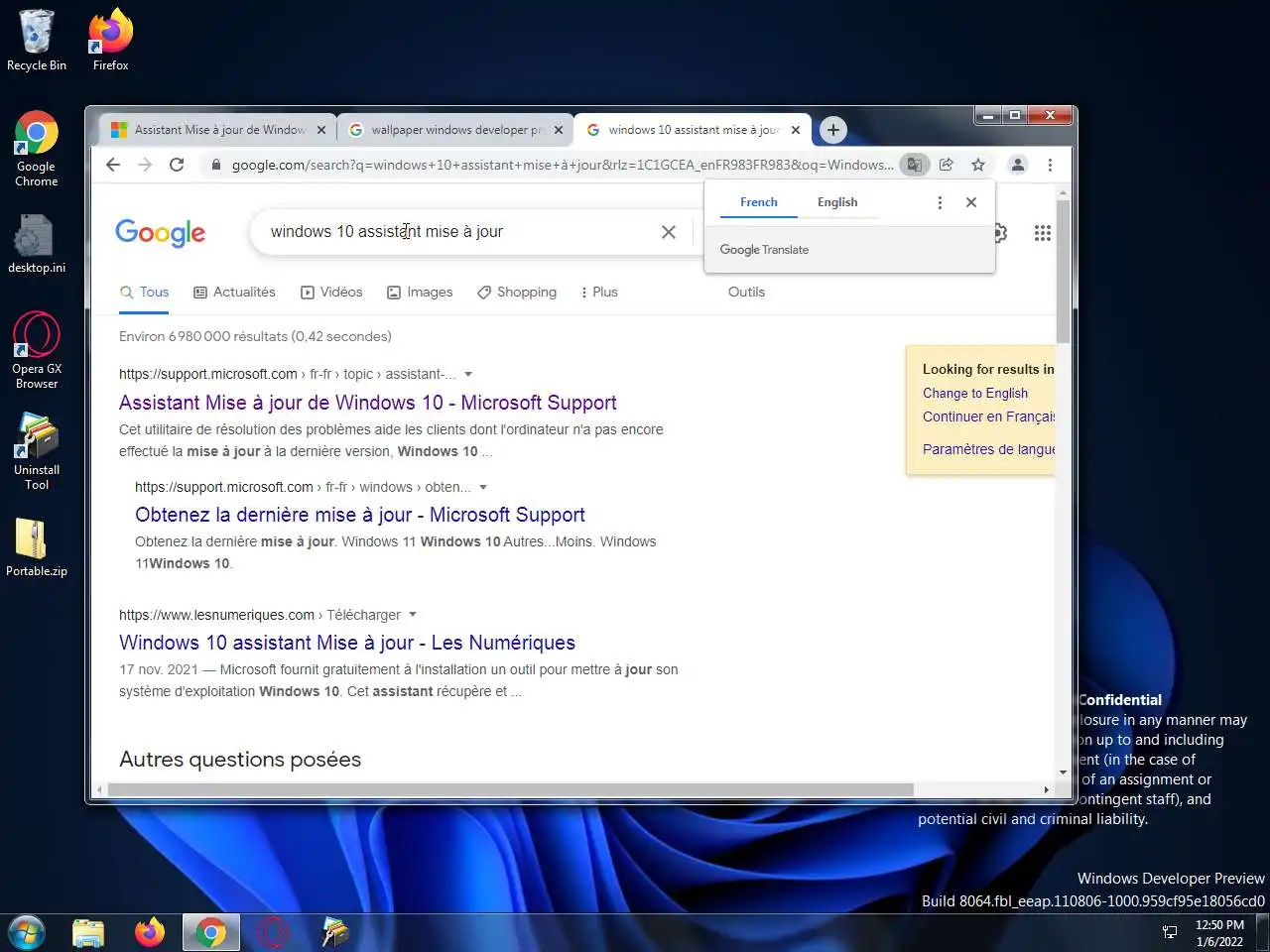Open the Recycle Bin desktop icon
The width and height of the screenshot is (1270, 952).
pyautogui.click(x=37, y=42)
